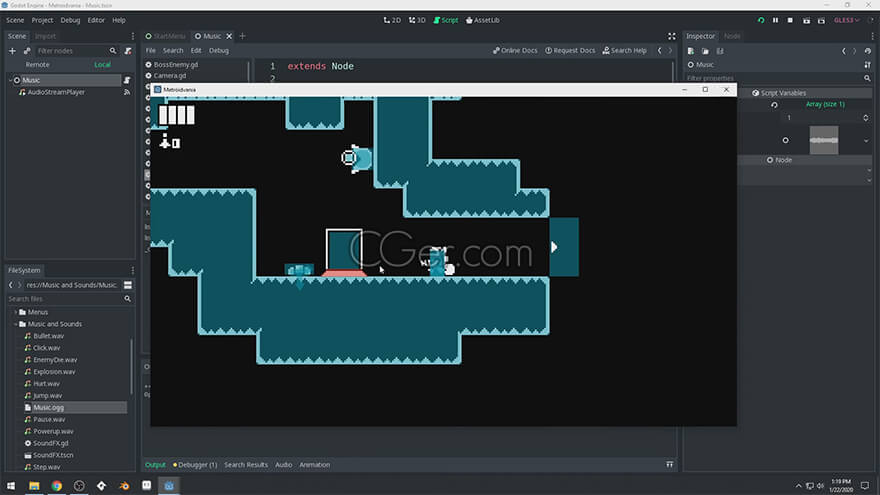The image size is (880, 495).
Task: Add a new scene tab with plus
Action: click(242, 36)
